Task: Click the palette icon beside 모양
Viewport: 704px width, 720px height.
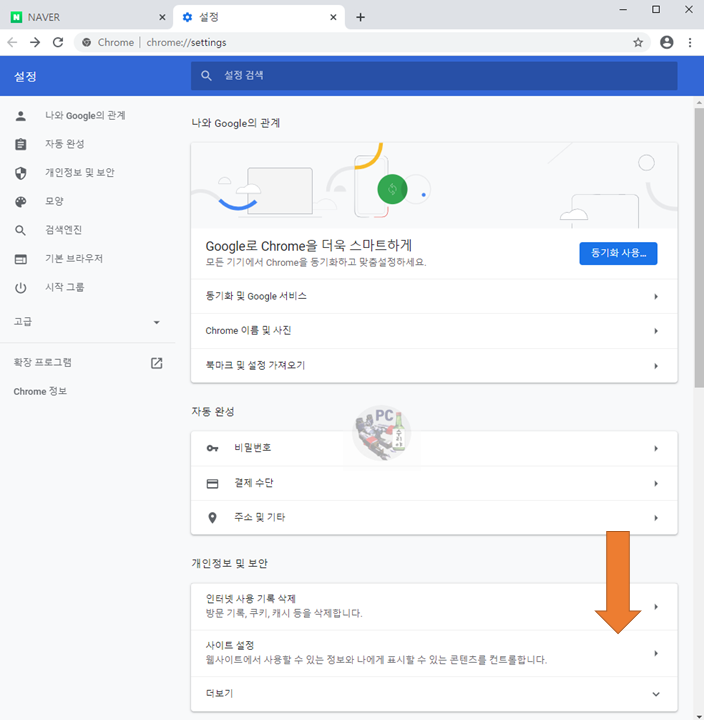Action: [x=21, y=202]
